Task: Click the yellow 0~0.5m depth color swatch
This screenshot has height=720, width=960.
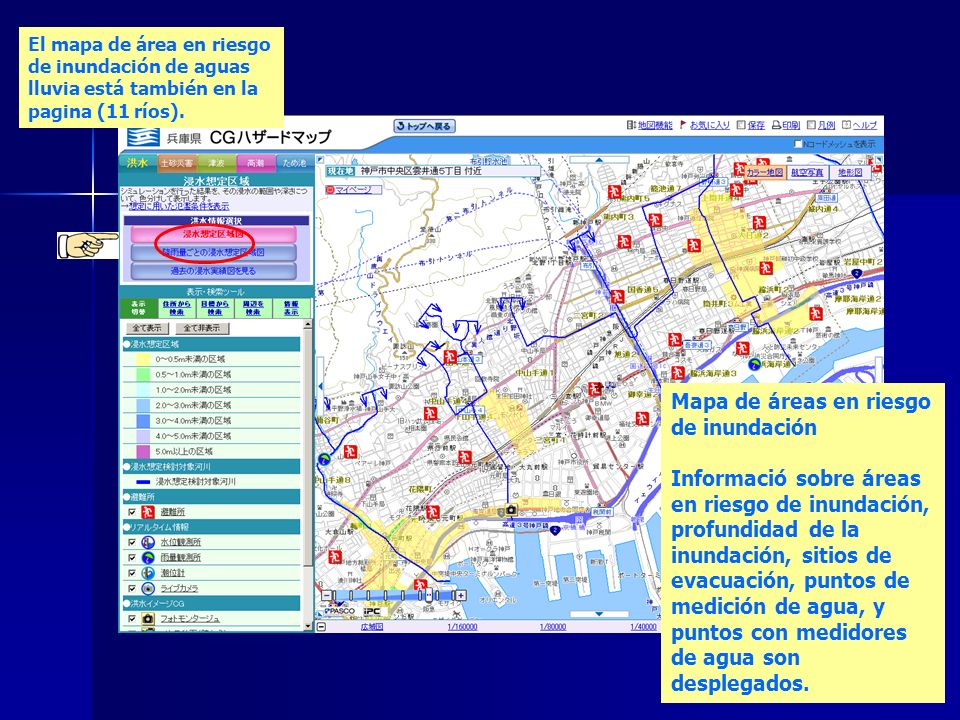Action: click(143, 359)
